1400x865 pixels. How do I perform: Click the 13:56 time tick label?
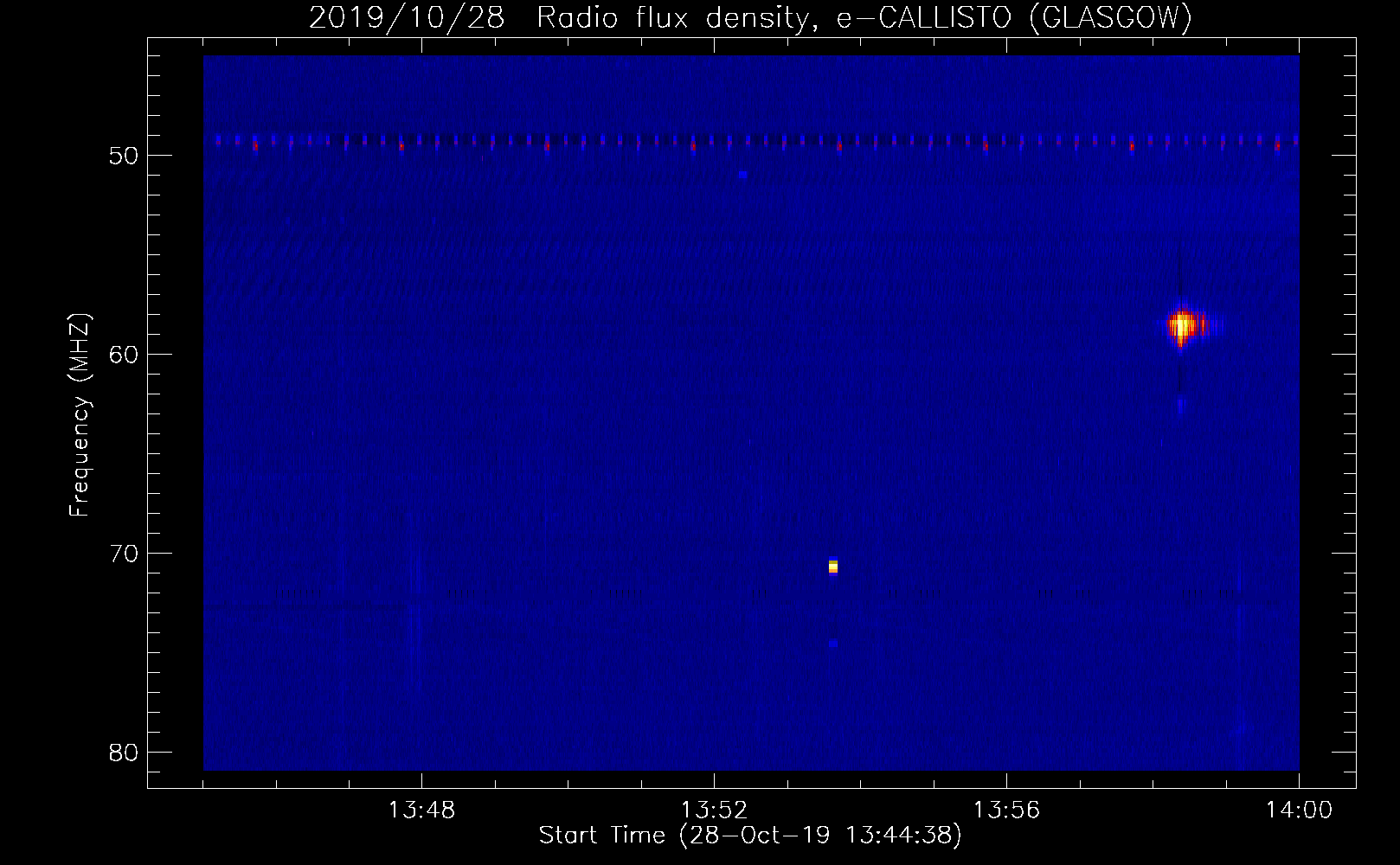click(x=1006, y=811)
